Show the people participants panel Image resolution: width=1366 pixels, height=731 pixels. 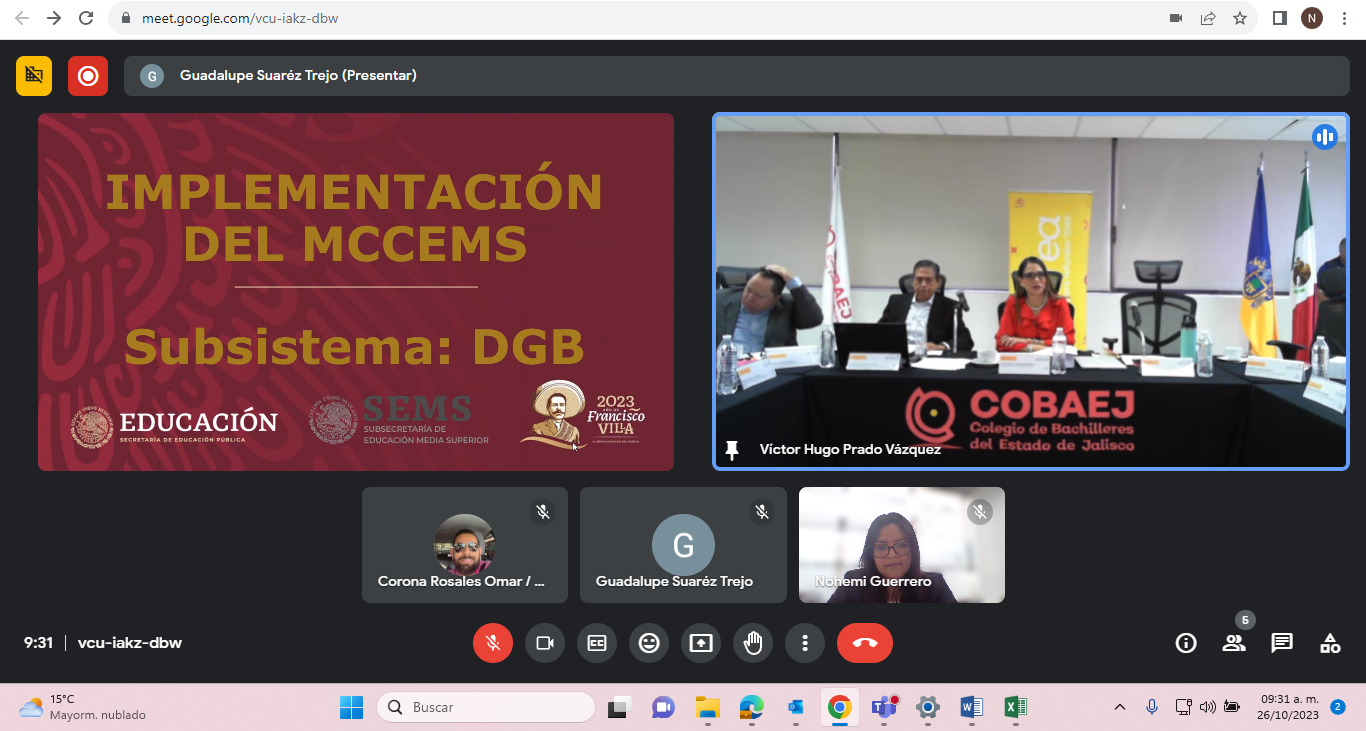tap(1234, 643)
